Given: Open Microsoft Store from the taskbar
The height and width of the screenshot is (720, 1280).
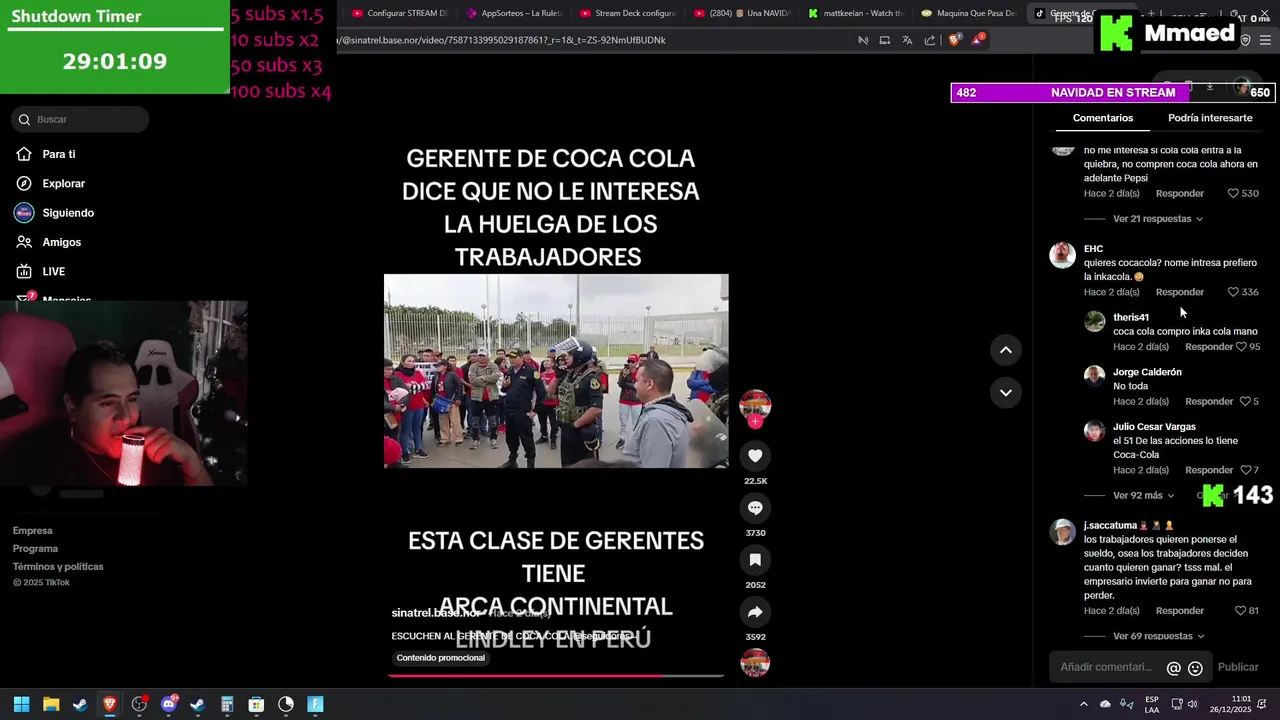Looking at the screenshot, I should 256,704.
